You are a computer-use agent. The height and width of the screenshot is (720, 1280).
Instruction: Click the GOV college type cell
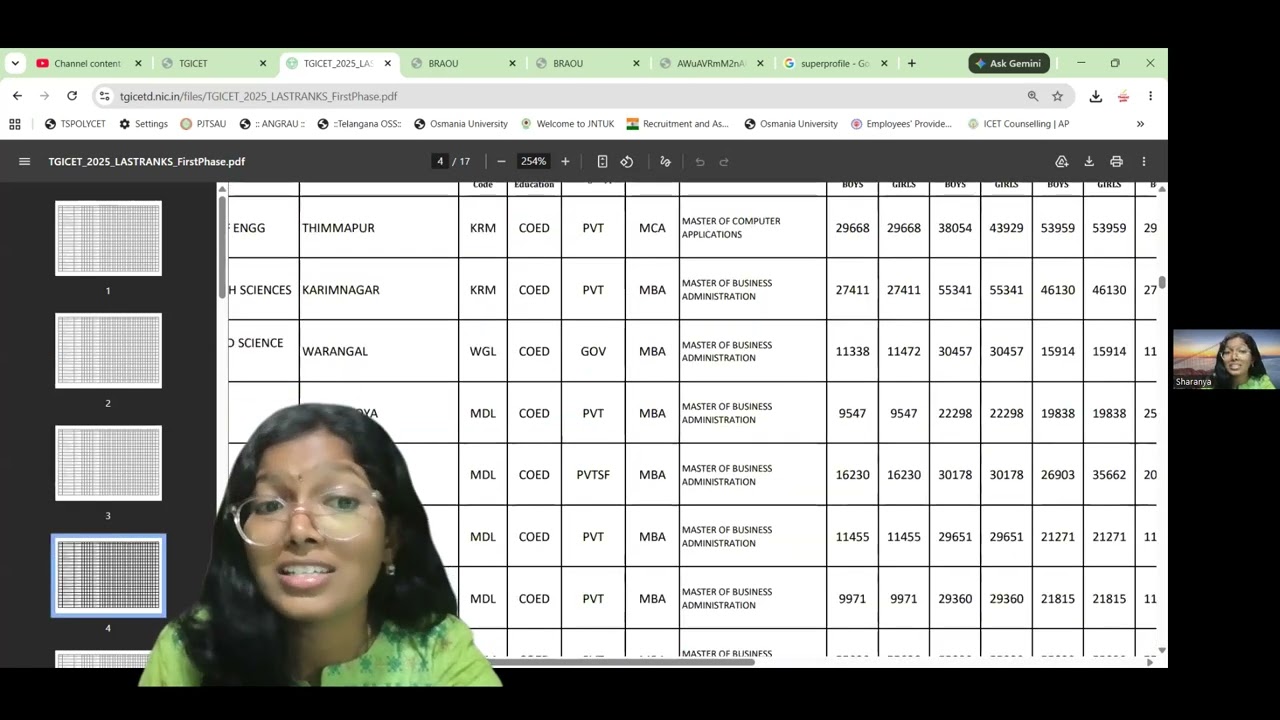593,351
